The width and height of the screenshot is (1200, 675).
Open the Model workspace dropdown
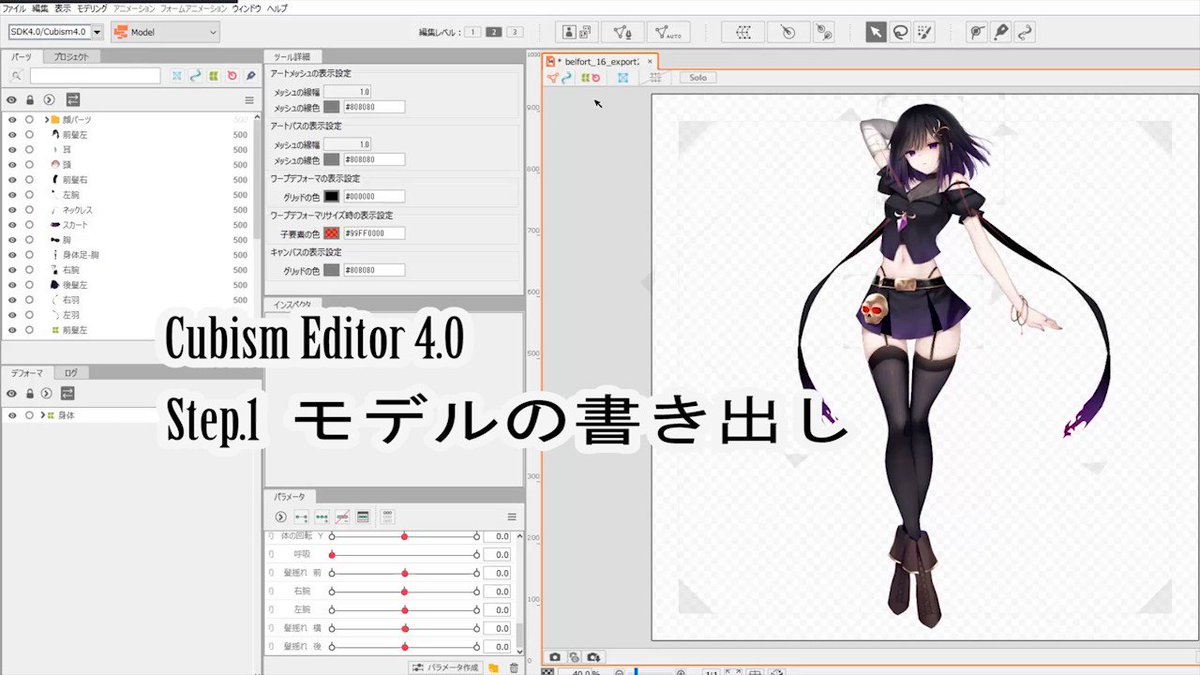(165, 32)
